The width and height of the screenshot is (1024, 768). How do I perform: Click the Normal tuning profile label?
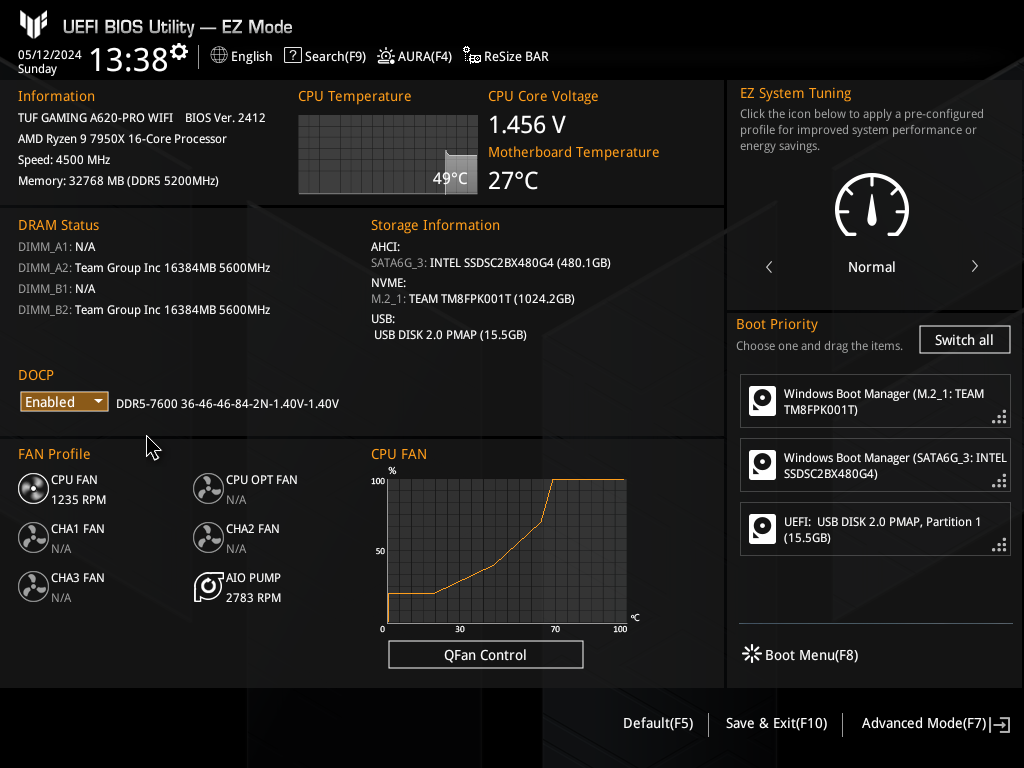point(872,267)
